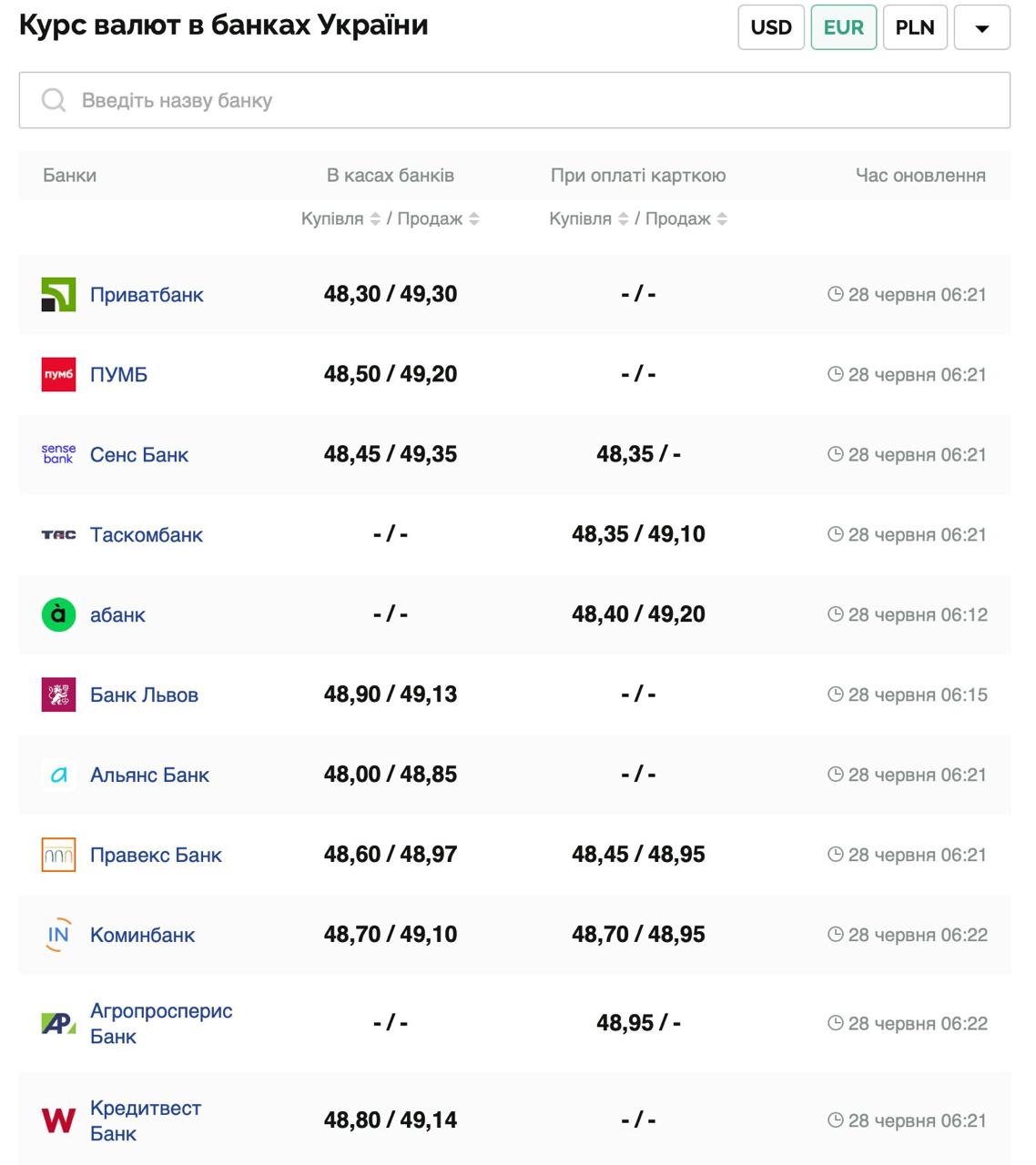Click the green абанк logo icon
This screenshot has width=1036, height=1165.
[x=58, y=614]
